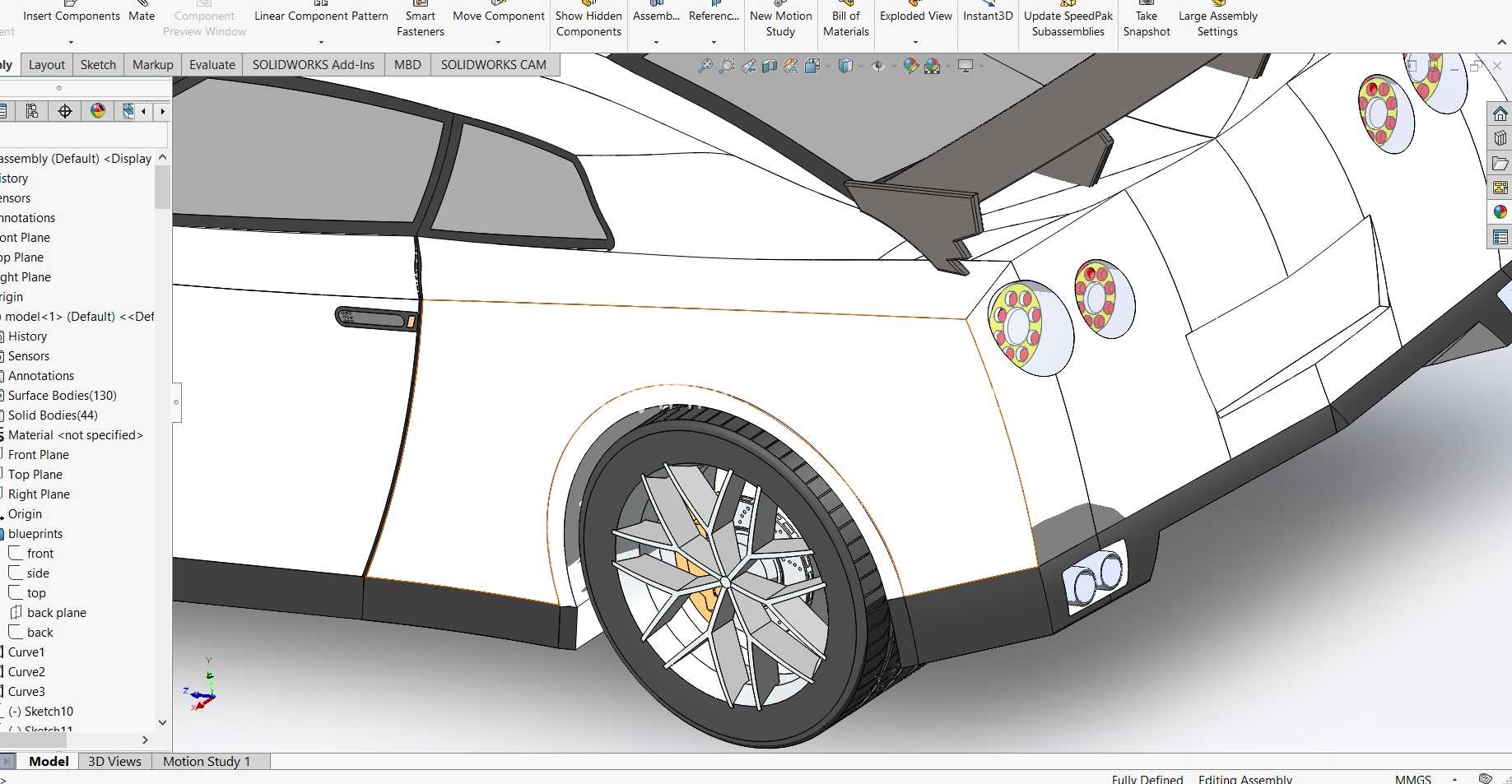Image resolution: width=1512 pixels, height=784 pixels.
Task: Select the Zoom to Area tool
Action: [x=727, y=66]
